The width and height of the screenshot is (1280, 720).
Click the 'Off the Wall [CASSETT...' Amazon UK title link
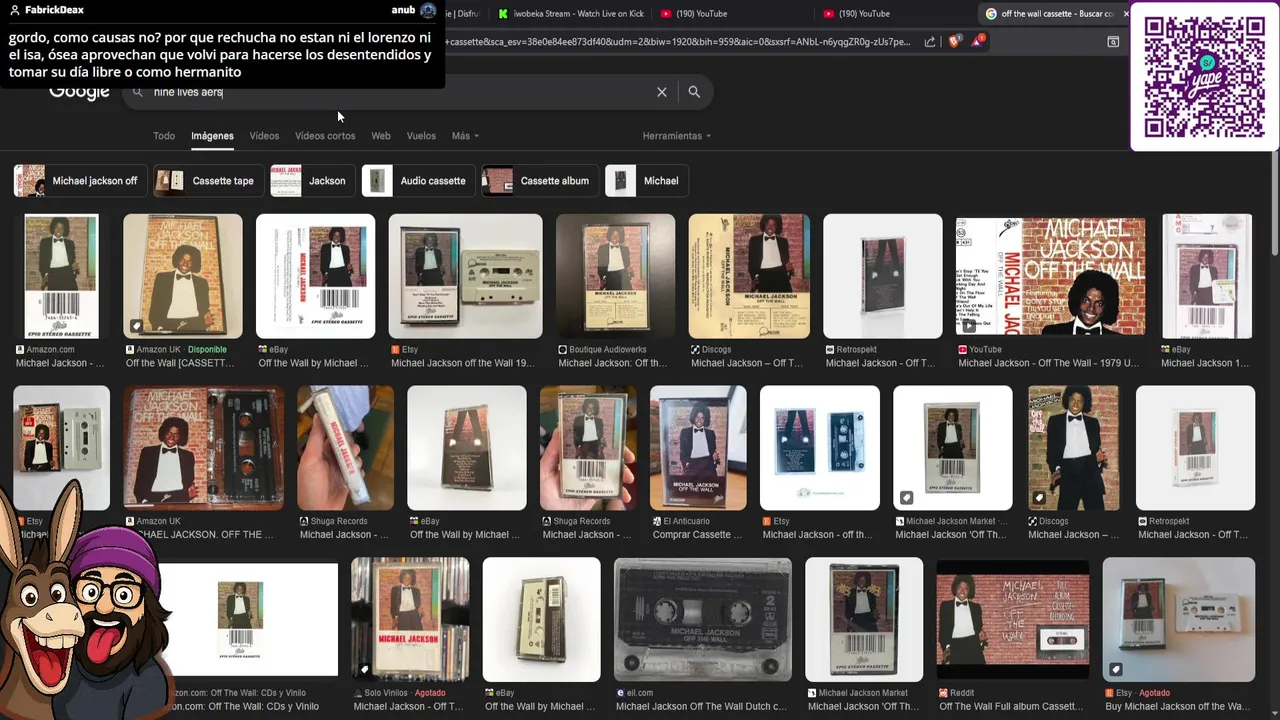pyautogui.click(x=180, y=363)
